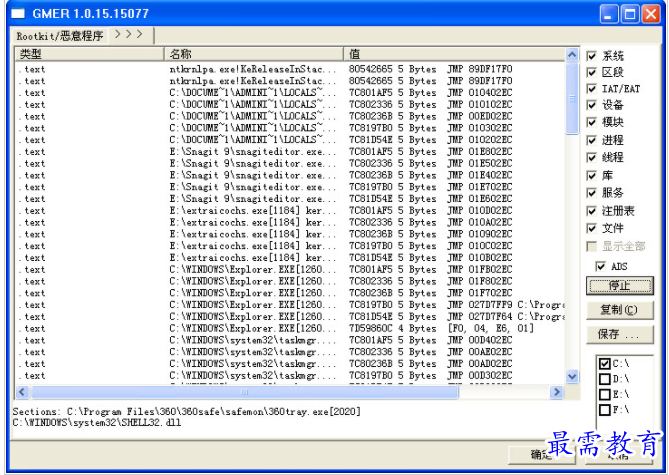Select the Explorer.EXE row with 4 Bytes value
This screenshot has width=669, height=475.
(x=290, y=329)
